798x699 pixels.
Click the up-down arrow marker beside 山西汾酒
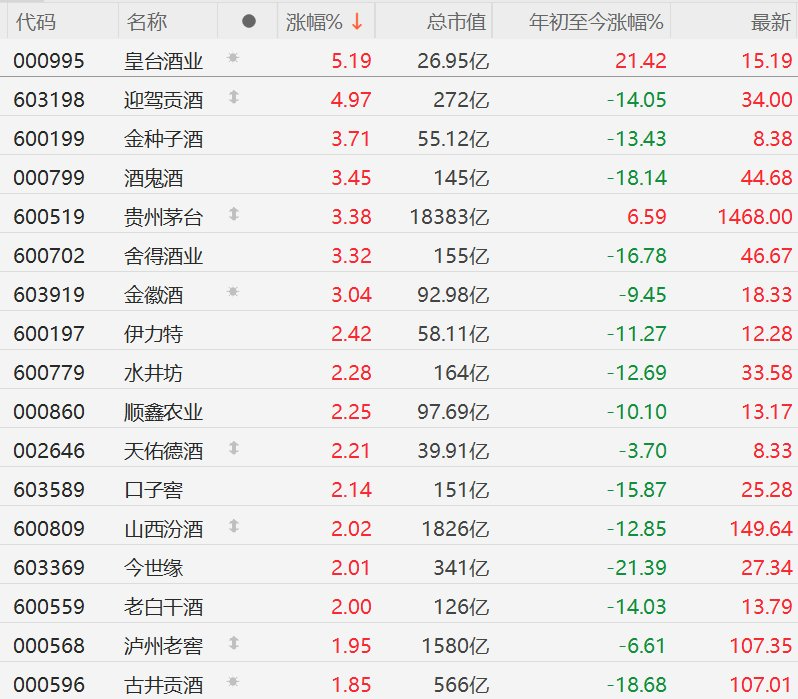(x=234, y=527)
